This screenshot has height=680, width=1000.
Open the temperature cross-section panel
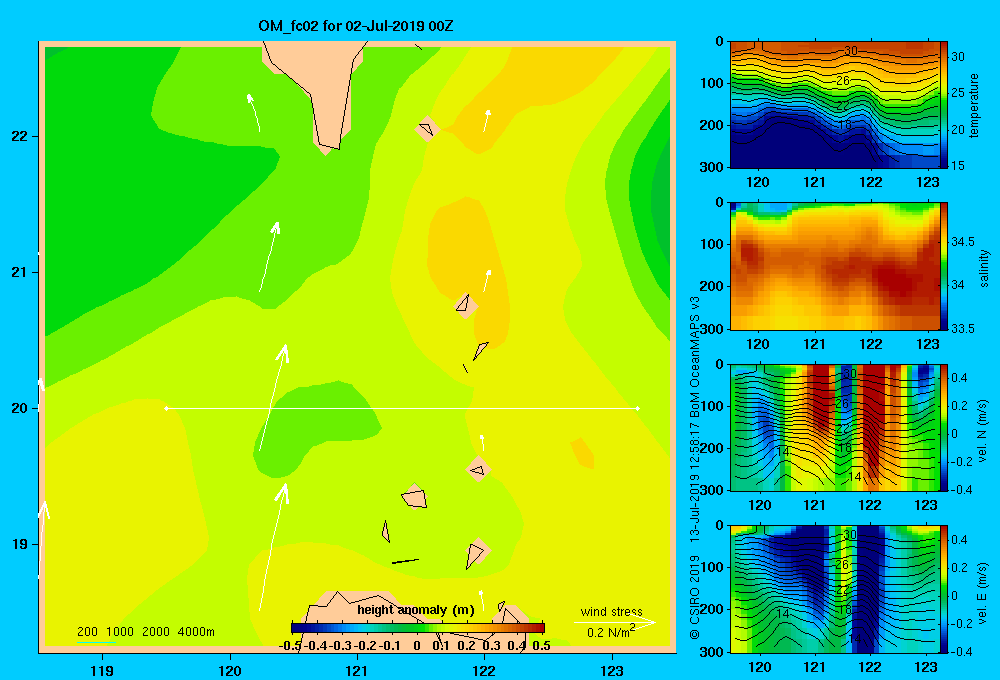[835, 105]
